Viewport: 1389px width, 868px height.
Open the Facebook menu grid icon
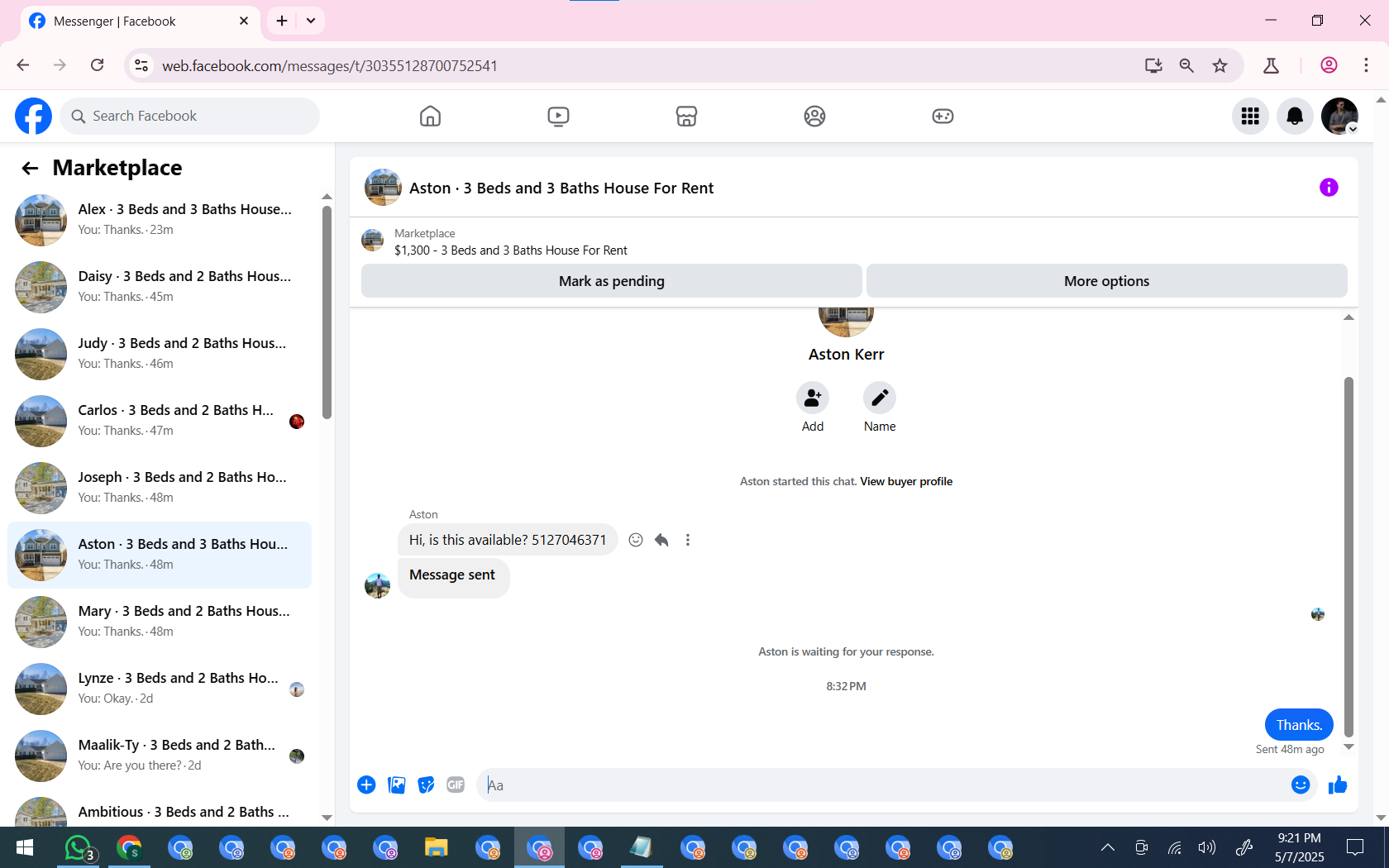pyautogui.click(x=1250, y=117)
